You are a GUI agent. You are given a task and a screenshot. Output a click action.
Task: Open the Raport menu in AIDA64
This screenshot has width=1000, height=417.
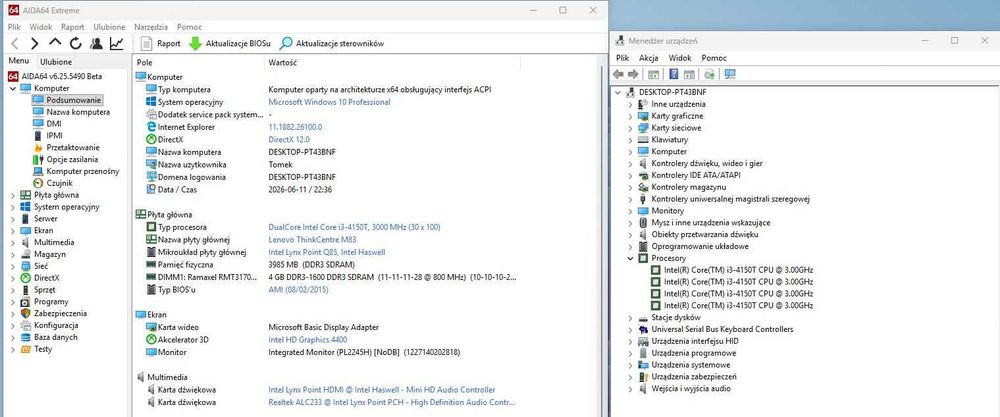pos(73,27)
